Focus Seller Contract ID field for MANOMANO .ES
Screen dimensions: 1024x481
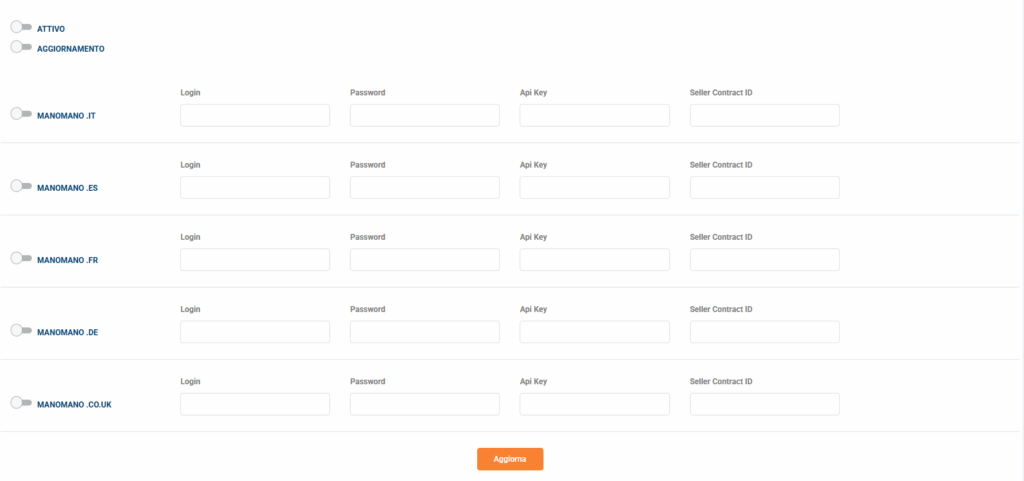pos(765,187)
